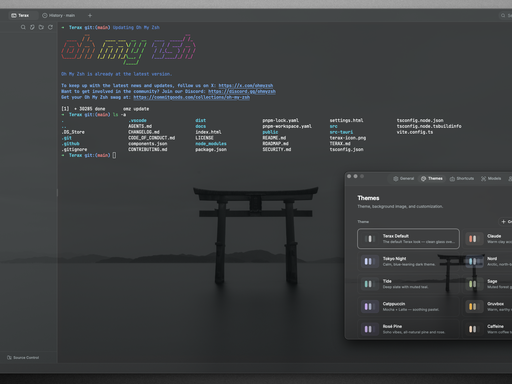Click 'node_modules' in the terminal listing
This screenshot has height=384, width=512.
pos(211,144)
